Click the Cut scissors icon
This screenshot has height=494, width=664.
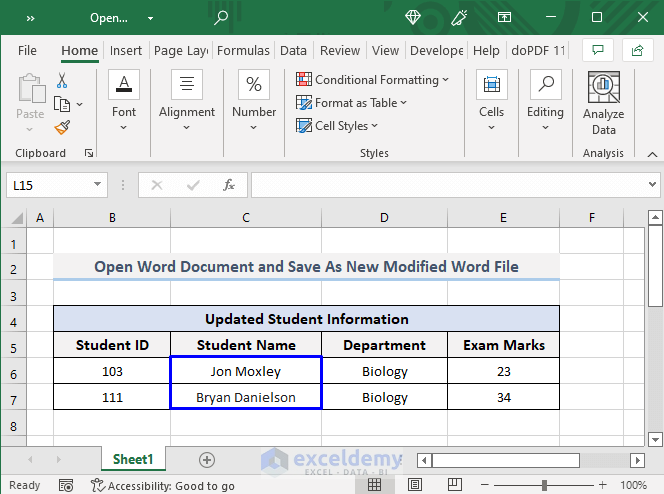click(62, 81)
